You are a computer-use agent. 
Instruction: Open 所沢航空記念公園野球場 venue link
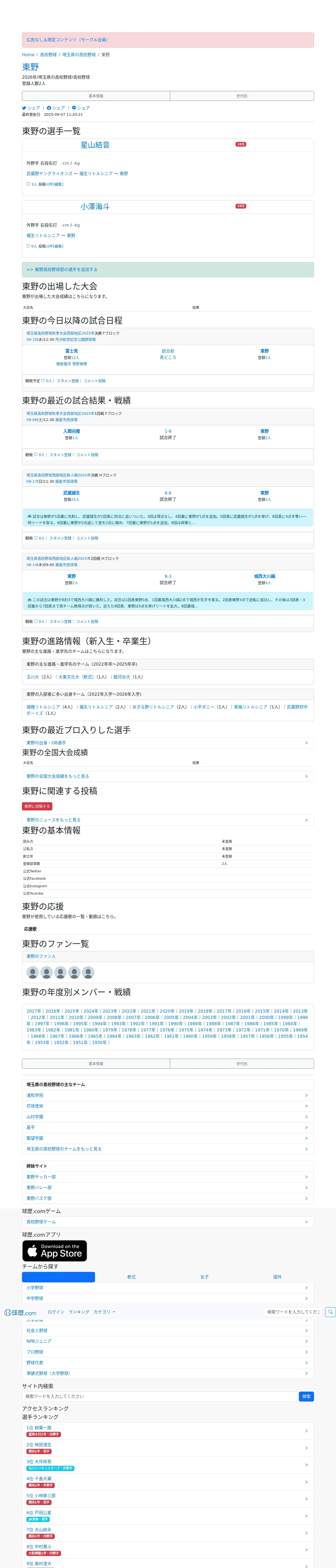click(x=76, y=340)
